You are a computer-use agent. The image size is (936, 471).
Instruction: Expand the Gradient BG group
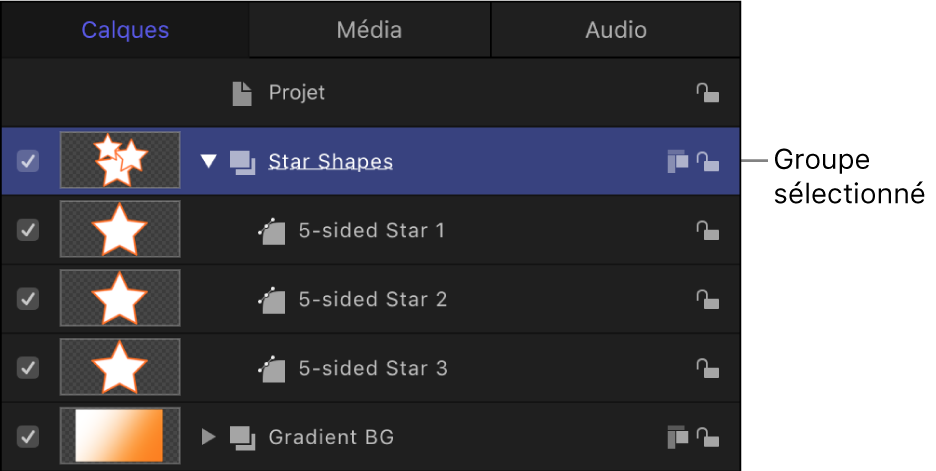point(208,436)
